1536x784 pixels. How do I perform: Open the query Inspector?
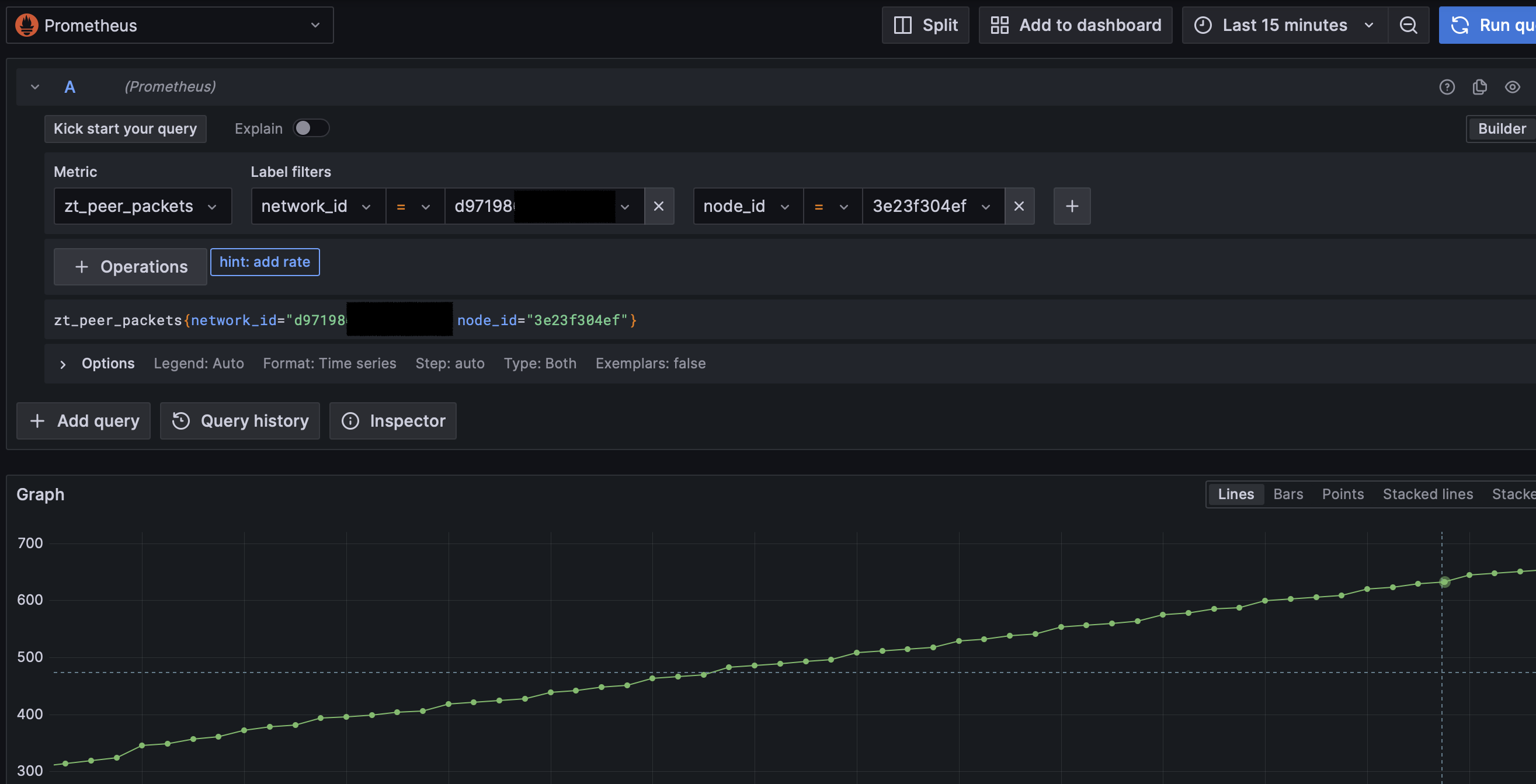click(393, 421)
